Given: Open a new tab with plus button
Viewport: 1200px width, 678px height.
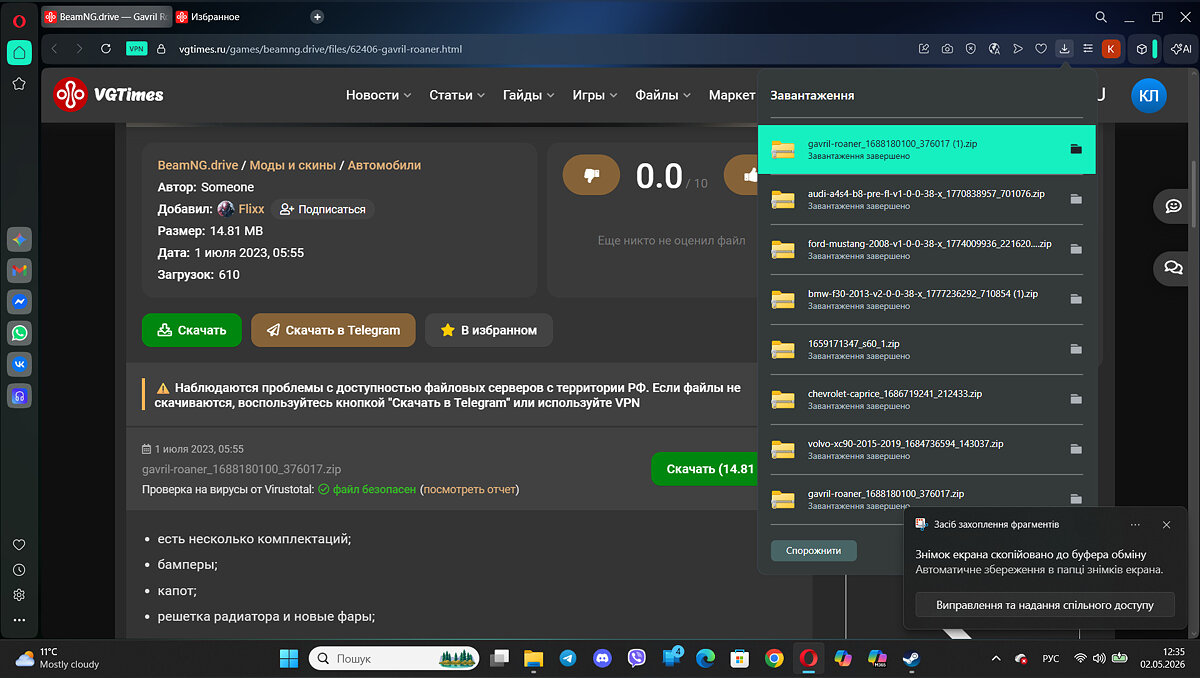Looking at the screenshot, I should point(317,17).
